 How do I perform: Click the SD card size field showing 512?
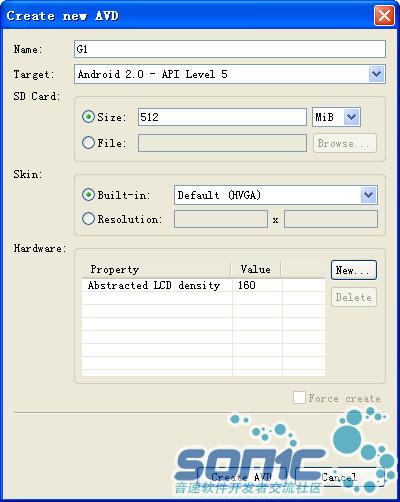click(222, 117)
